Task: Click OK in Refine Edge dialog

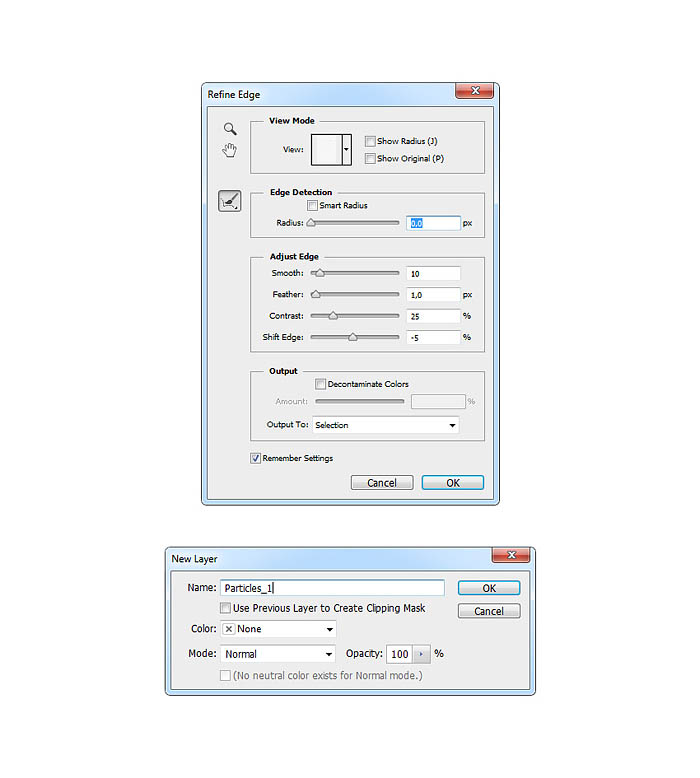Action: [452, 483]
